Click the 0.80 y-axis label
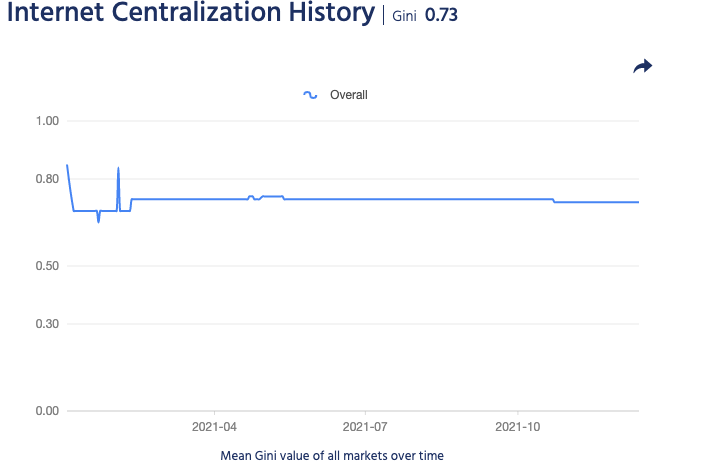 click(x=48, y=179)
